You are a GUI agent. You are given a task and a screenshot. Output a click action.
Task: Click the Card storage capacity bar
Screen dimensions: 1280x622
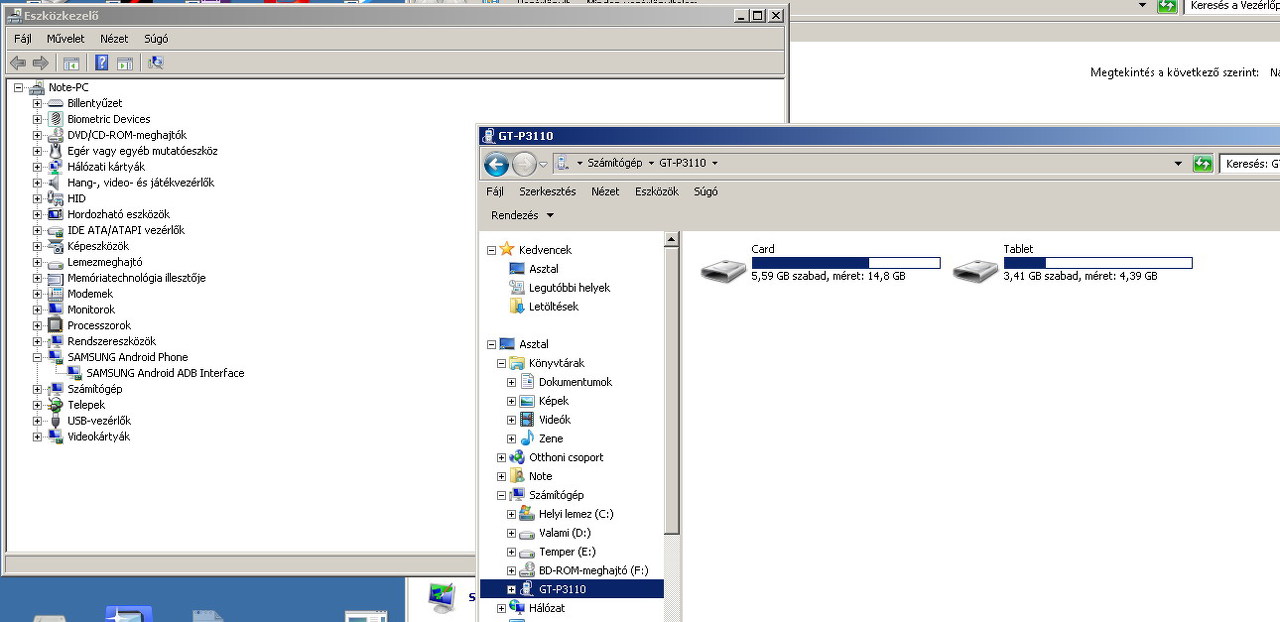click(846, 263)
